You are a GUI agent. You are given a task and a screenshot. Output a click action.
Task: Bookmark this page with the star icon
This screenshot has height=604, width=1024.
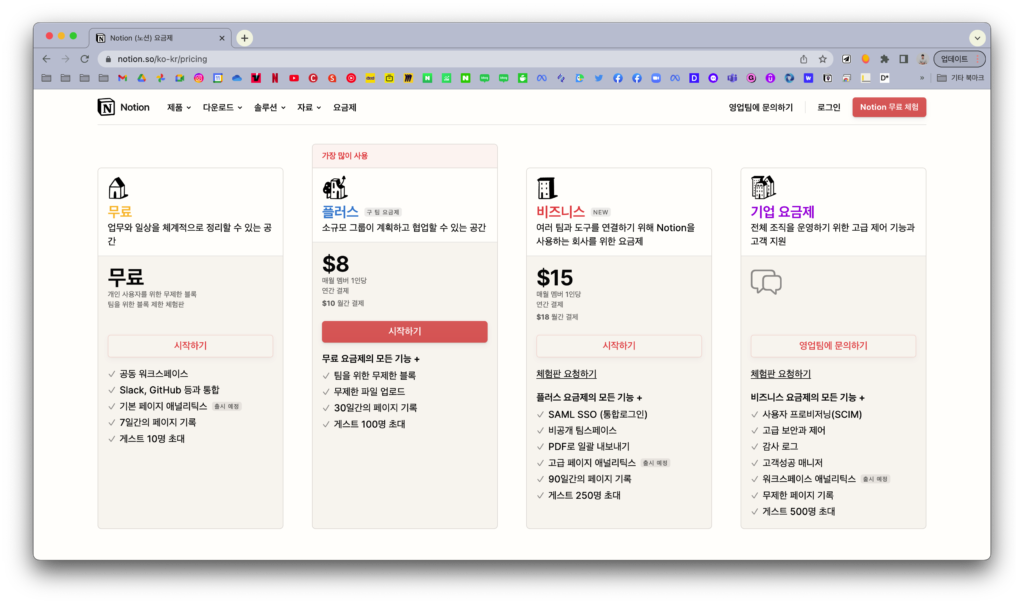823,59
